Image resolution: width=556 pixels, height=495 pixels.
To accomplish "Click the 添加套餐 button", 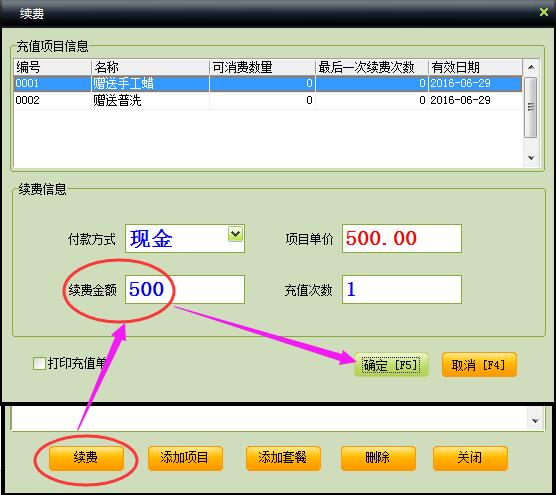I will (283, 458).
